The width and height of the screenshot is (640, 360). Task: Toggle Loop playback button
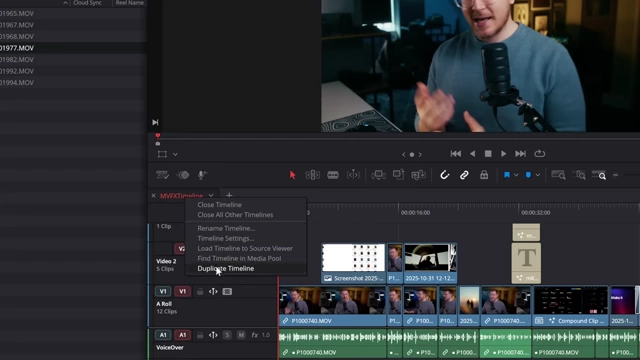(540, 154)
